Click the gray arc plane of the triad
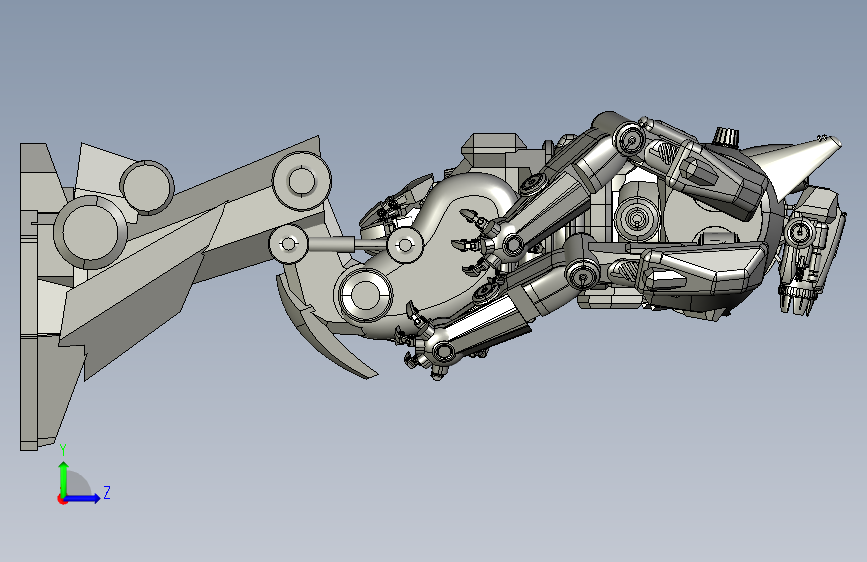 pyautogui.click(x=79, y=483)
